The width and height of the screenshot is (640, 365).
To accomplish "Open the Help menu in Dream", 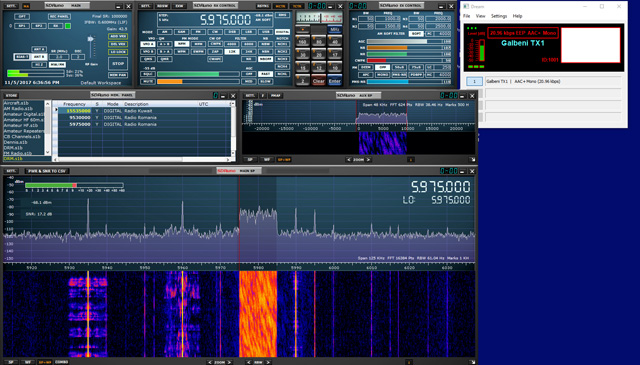I will point(518,16).
